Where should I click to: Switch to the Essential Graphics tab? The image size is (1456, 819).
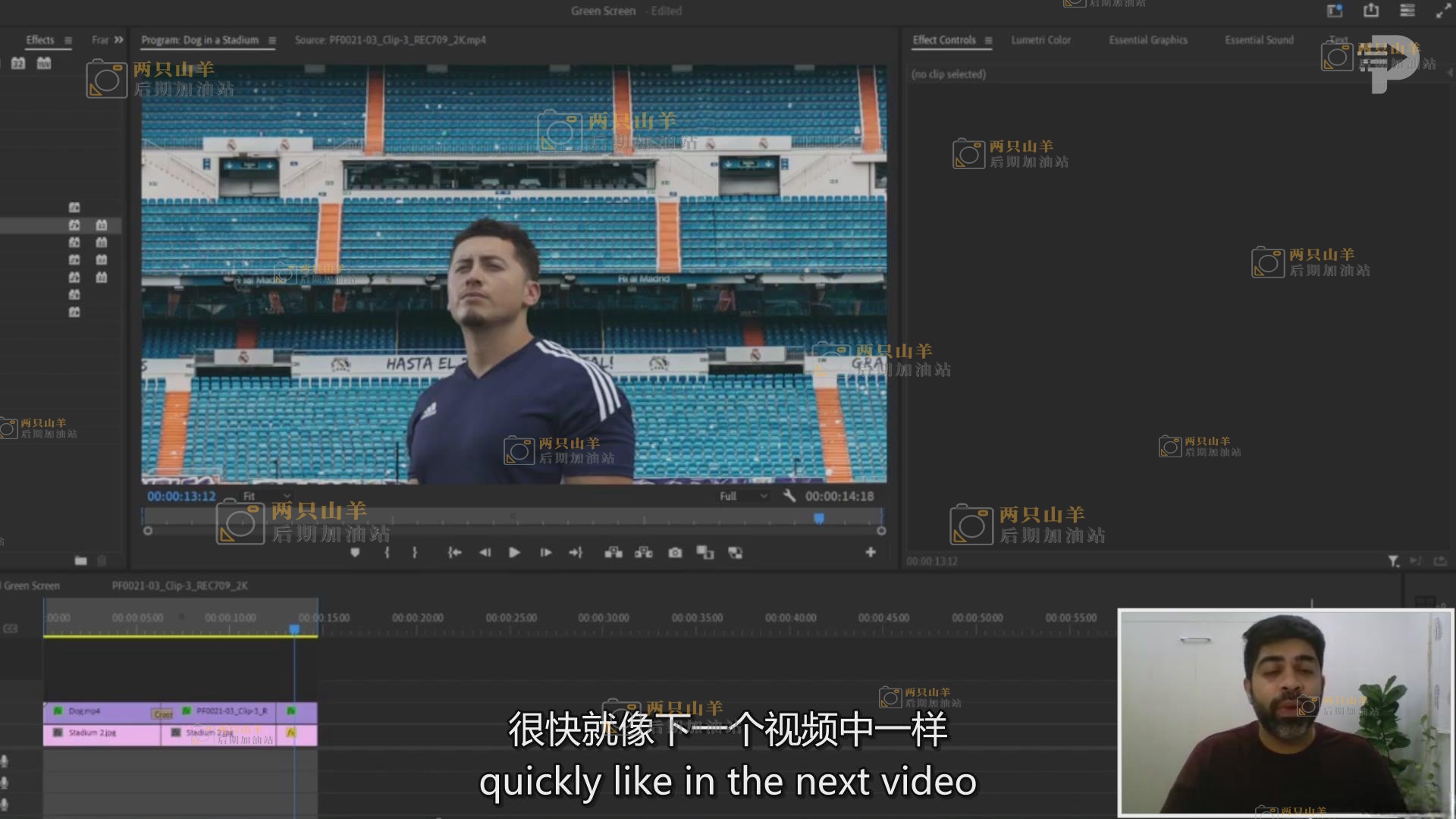tap(1147, 40)
